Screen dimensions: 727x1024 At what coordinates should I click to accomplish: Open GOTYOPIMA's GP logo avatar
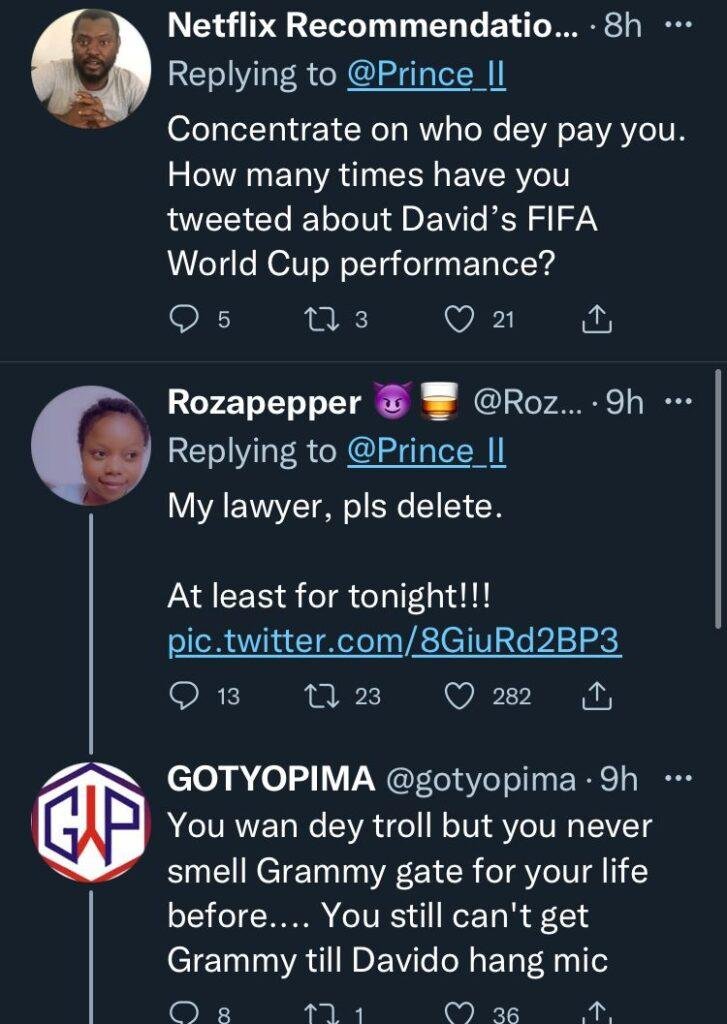pyautogui.click(x=91, y=823)
